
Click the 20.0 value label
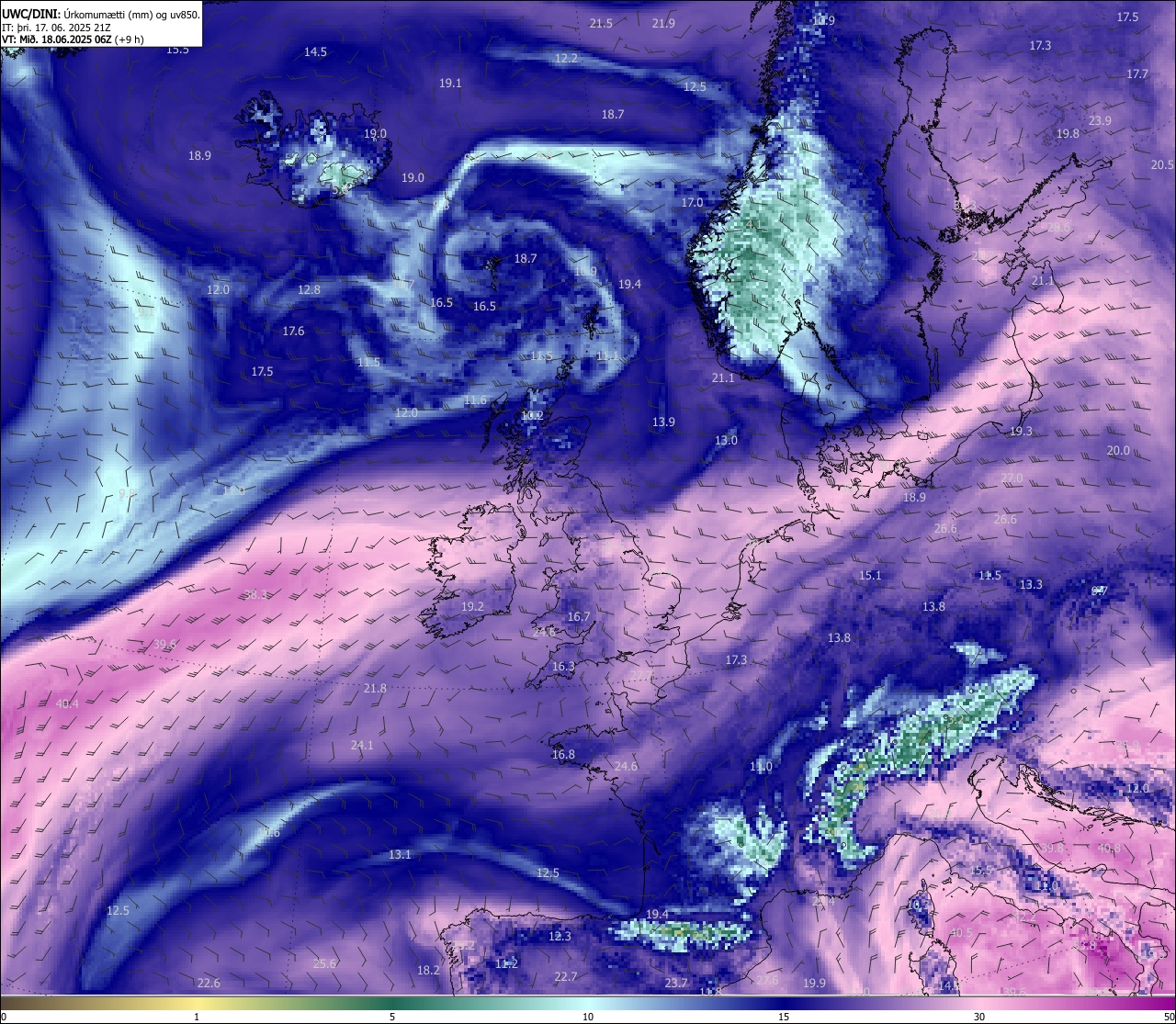pyautogui.click(x=1118, y=450)
